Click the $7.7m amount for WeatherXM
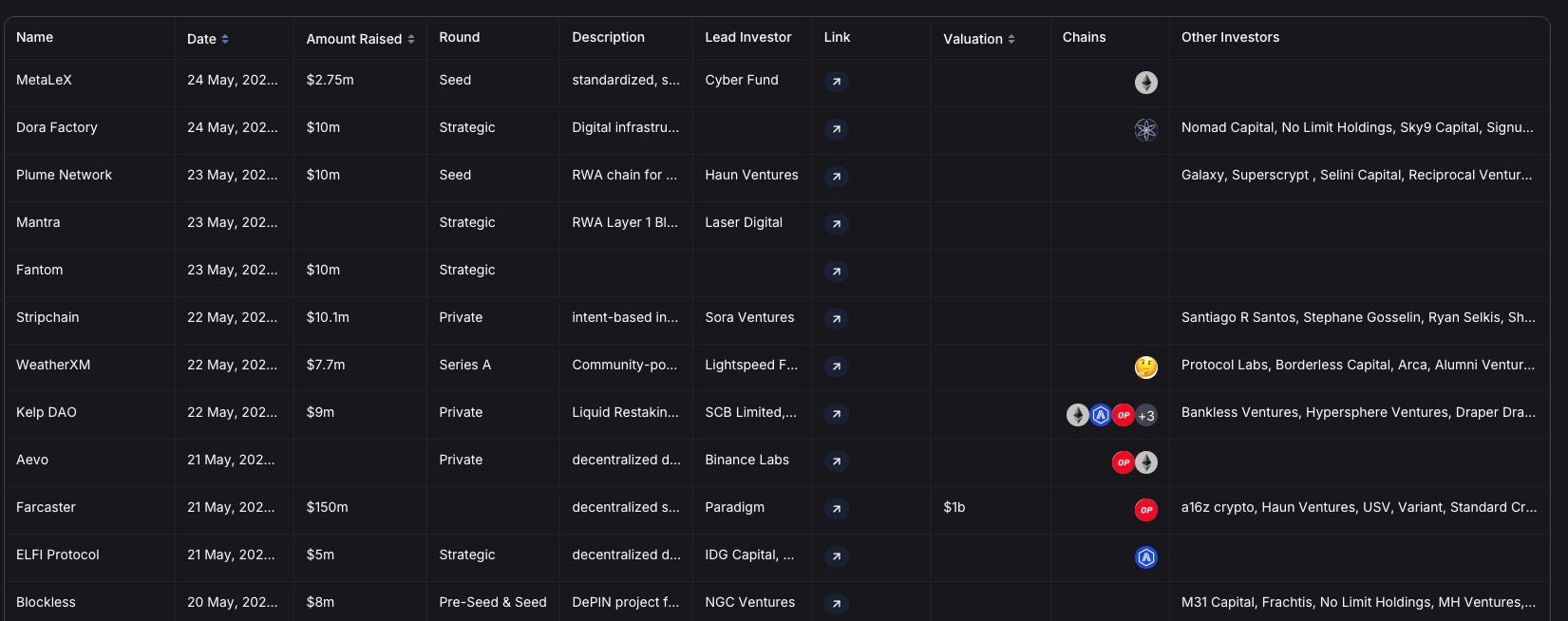 pos(326,365)
